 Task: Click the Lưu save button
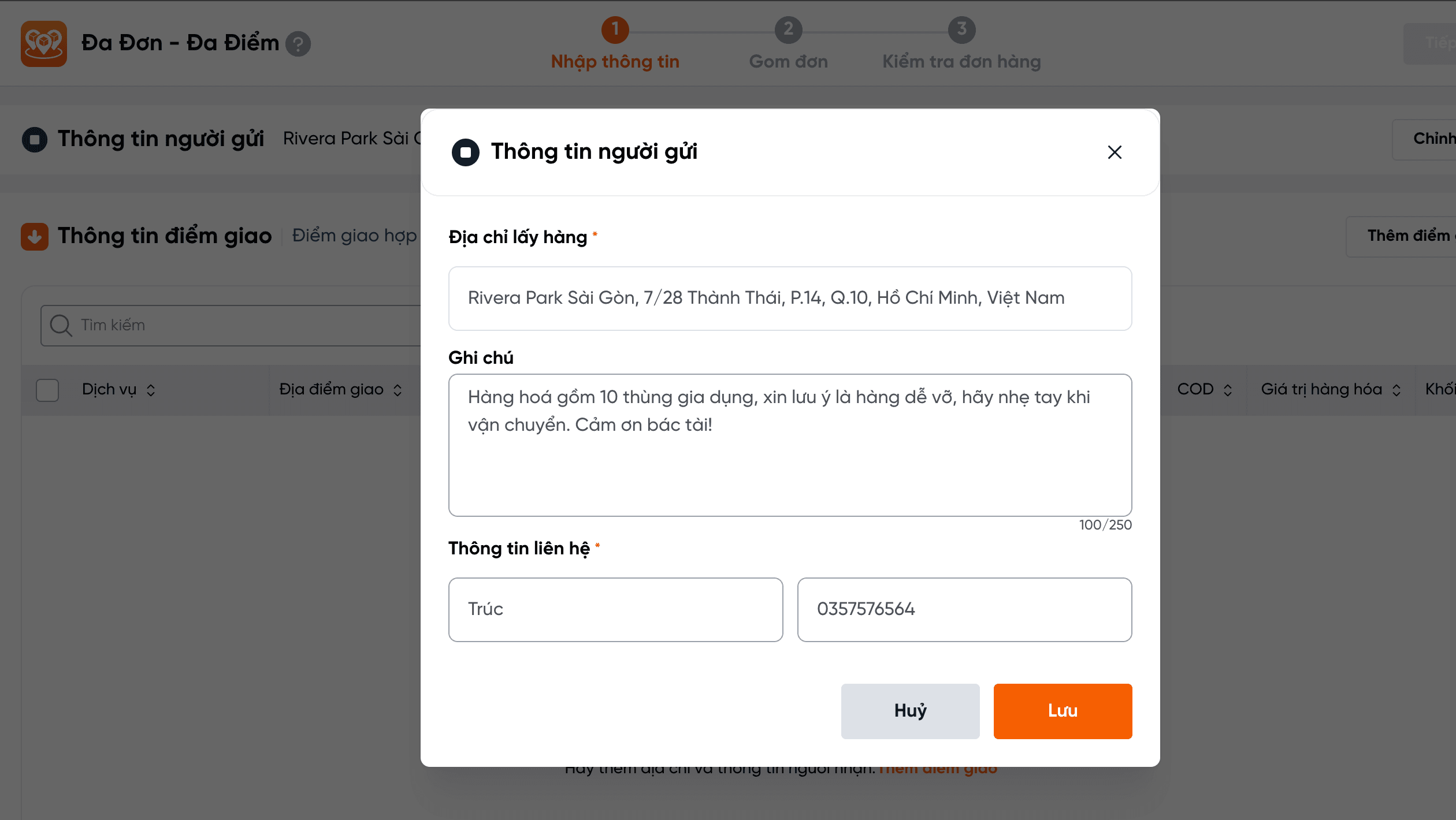pyautogui.click(x=1063, y=711)
